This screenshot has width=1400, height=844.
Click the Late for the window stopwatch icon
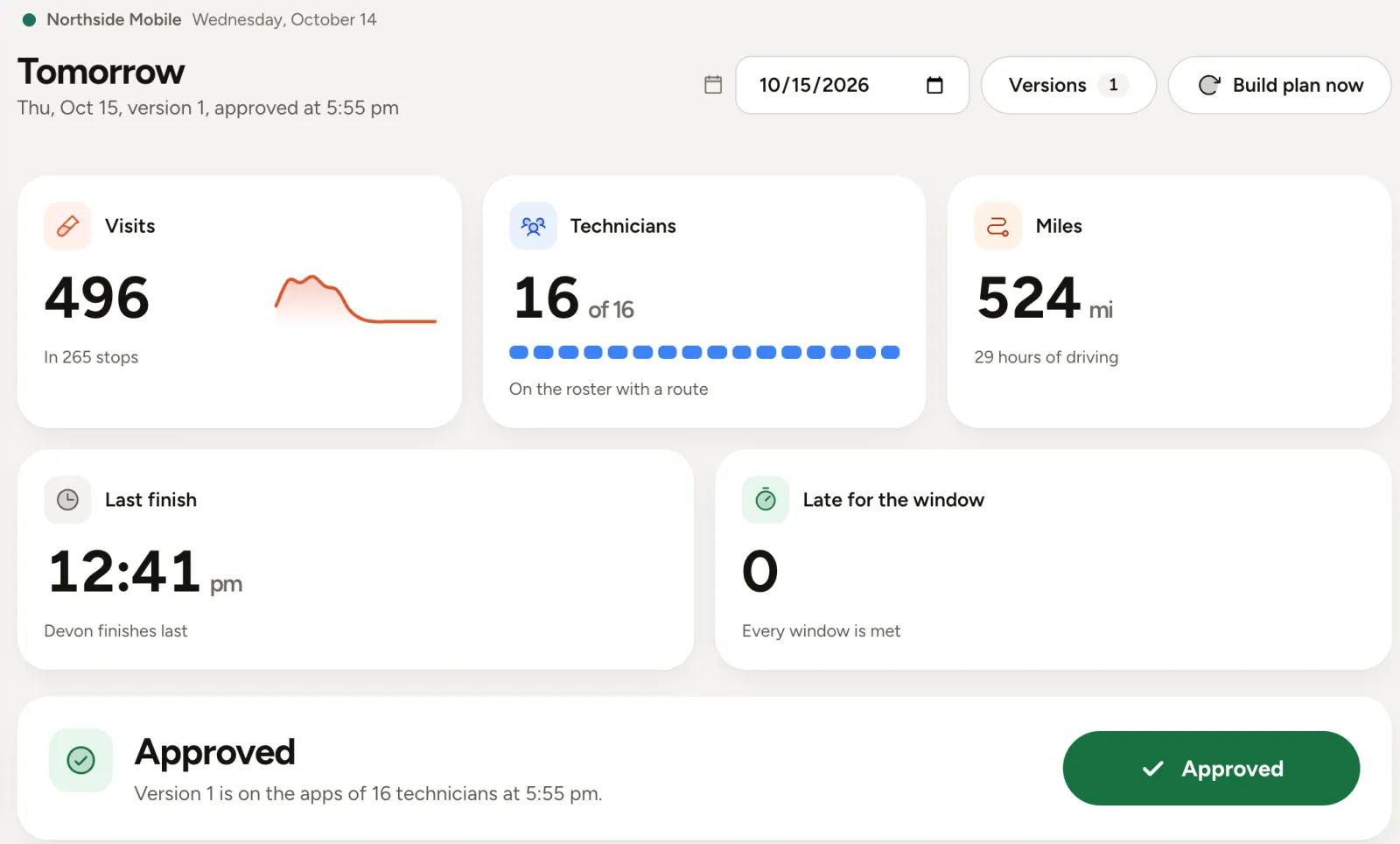point(766,500)
